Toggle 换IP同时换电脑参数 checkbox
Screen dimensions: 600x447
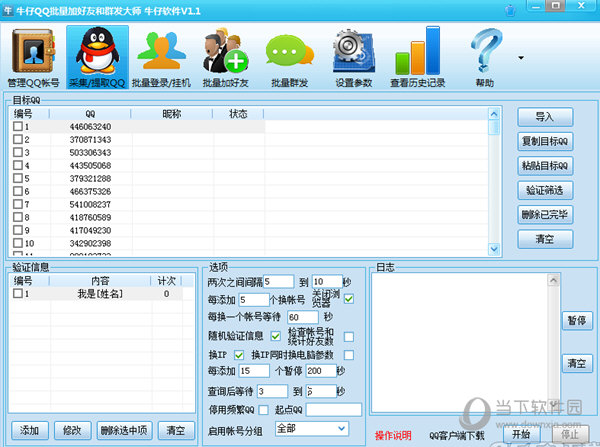pyautogui.click(x=349, y=355)
